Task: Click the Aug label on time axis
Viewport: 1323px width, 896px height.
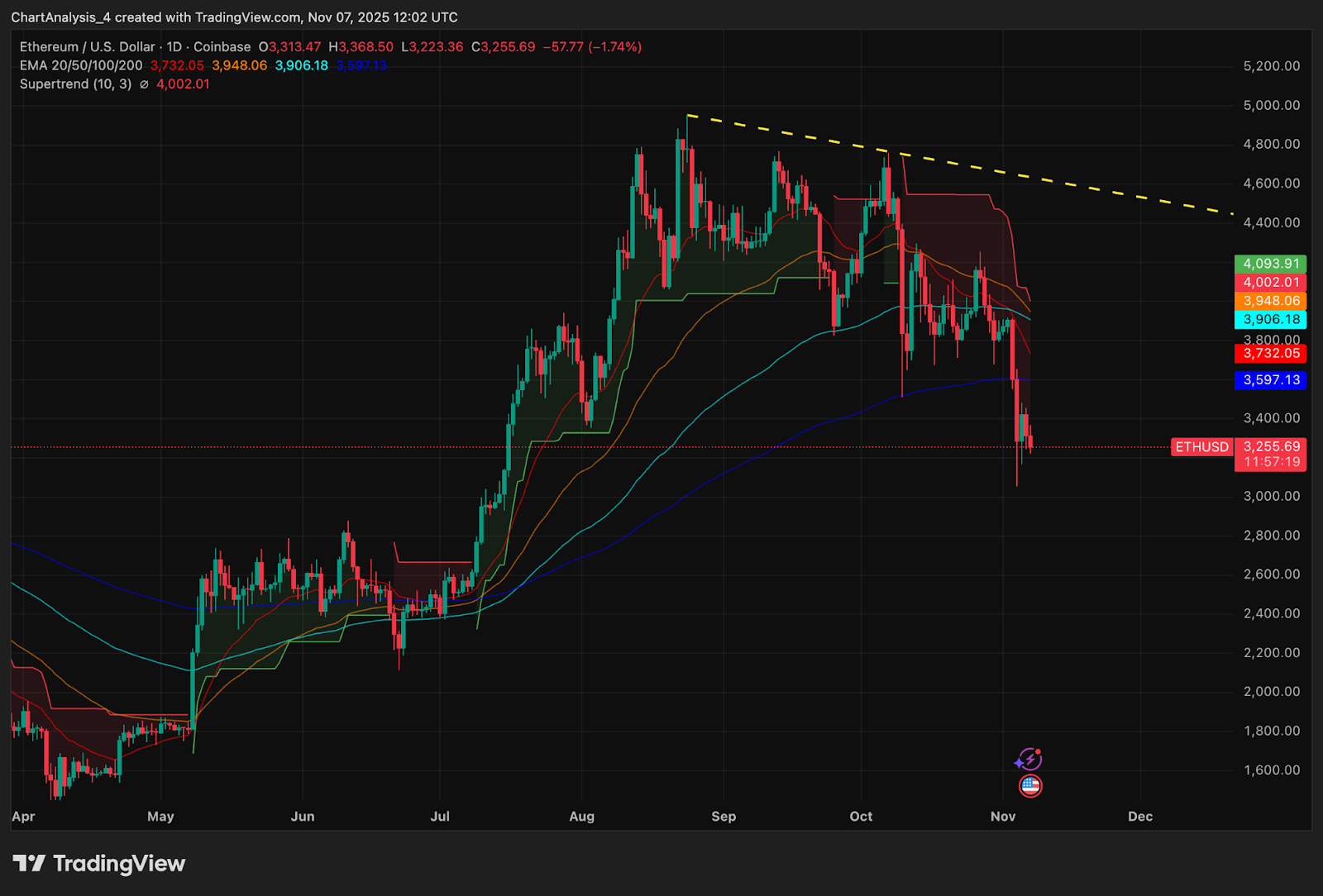Action: pos(582,817)
